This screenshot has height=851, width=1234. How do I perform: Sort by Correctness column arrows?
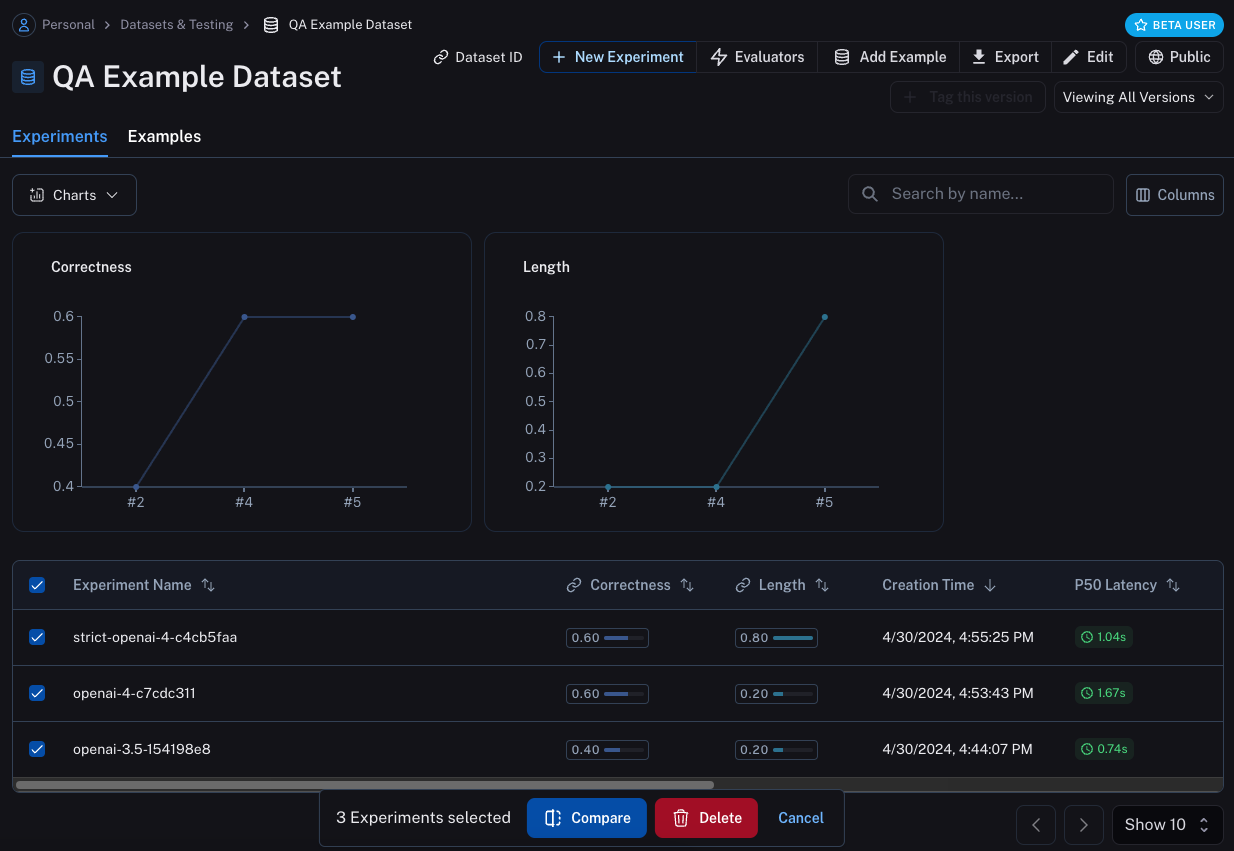(687, 586)
